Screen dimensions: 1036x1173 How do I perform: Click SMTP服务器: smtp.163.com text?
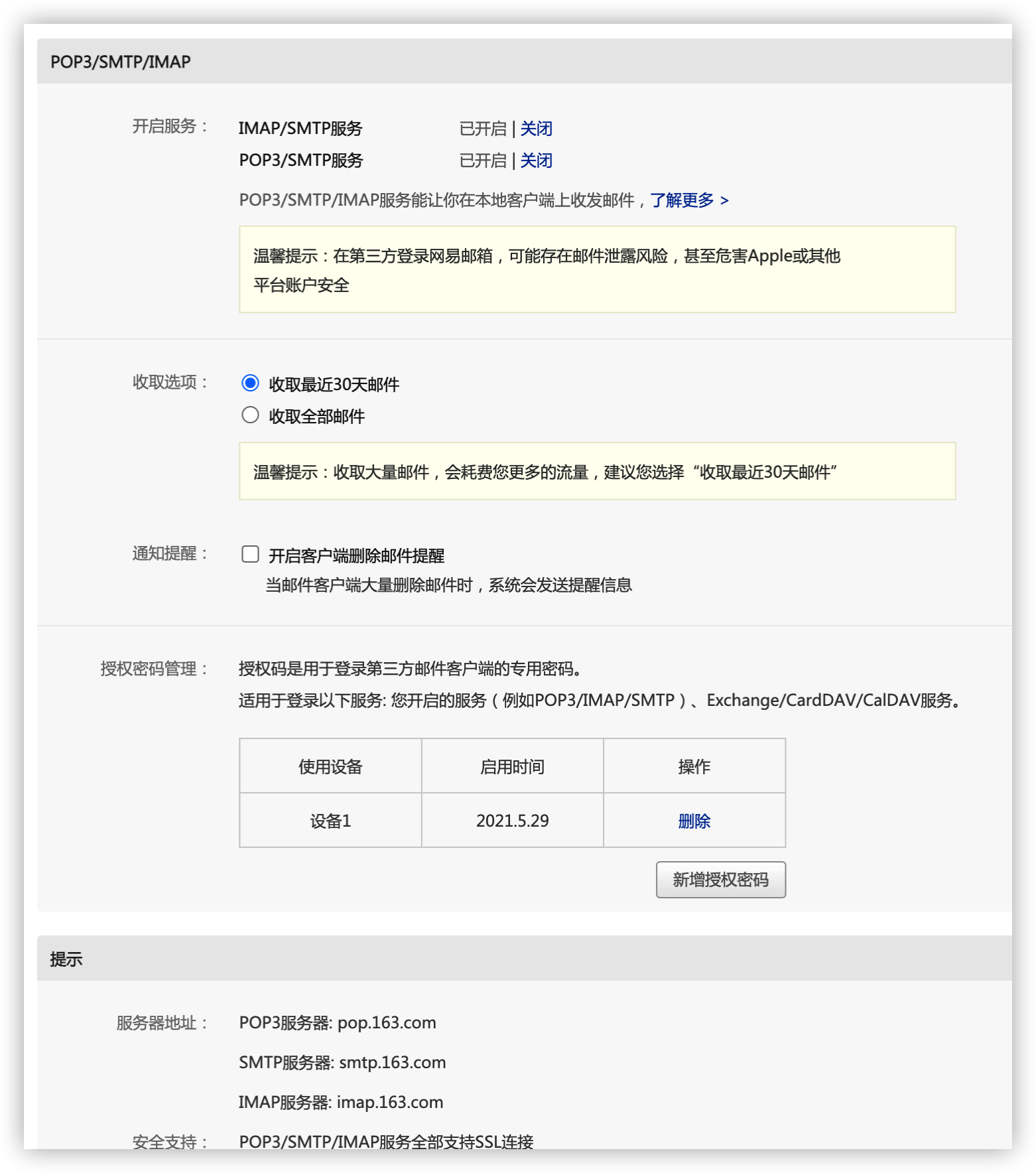pos(342,1062)
